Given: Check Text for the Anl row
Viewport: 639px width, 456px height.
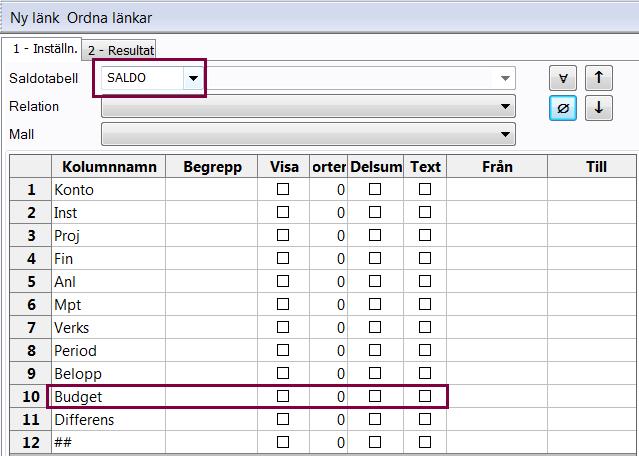Looking at the screenshot, I should point(425,281).
